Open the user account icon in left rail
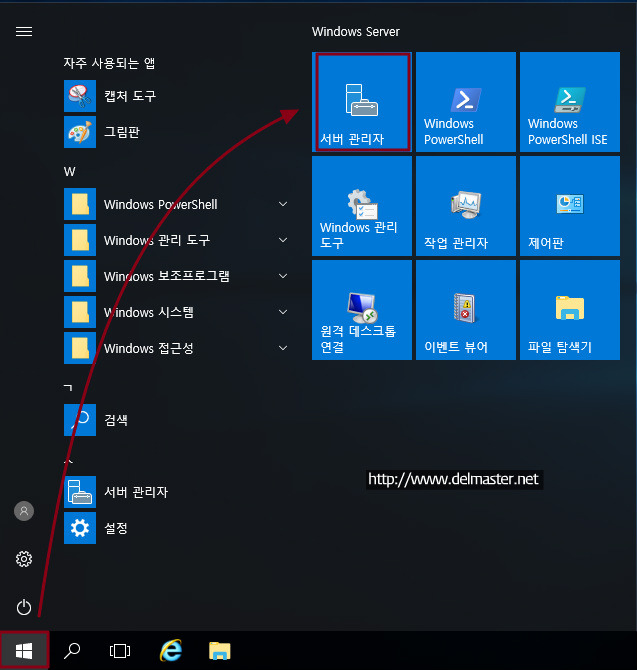The height and width of the screenshot is (670, 637). (24, 511)
